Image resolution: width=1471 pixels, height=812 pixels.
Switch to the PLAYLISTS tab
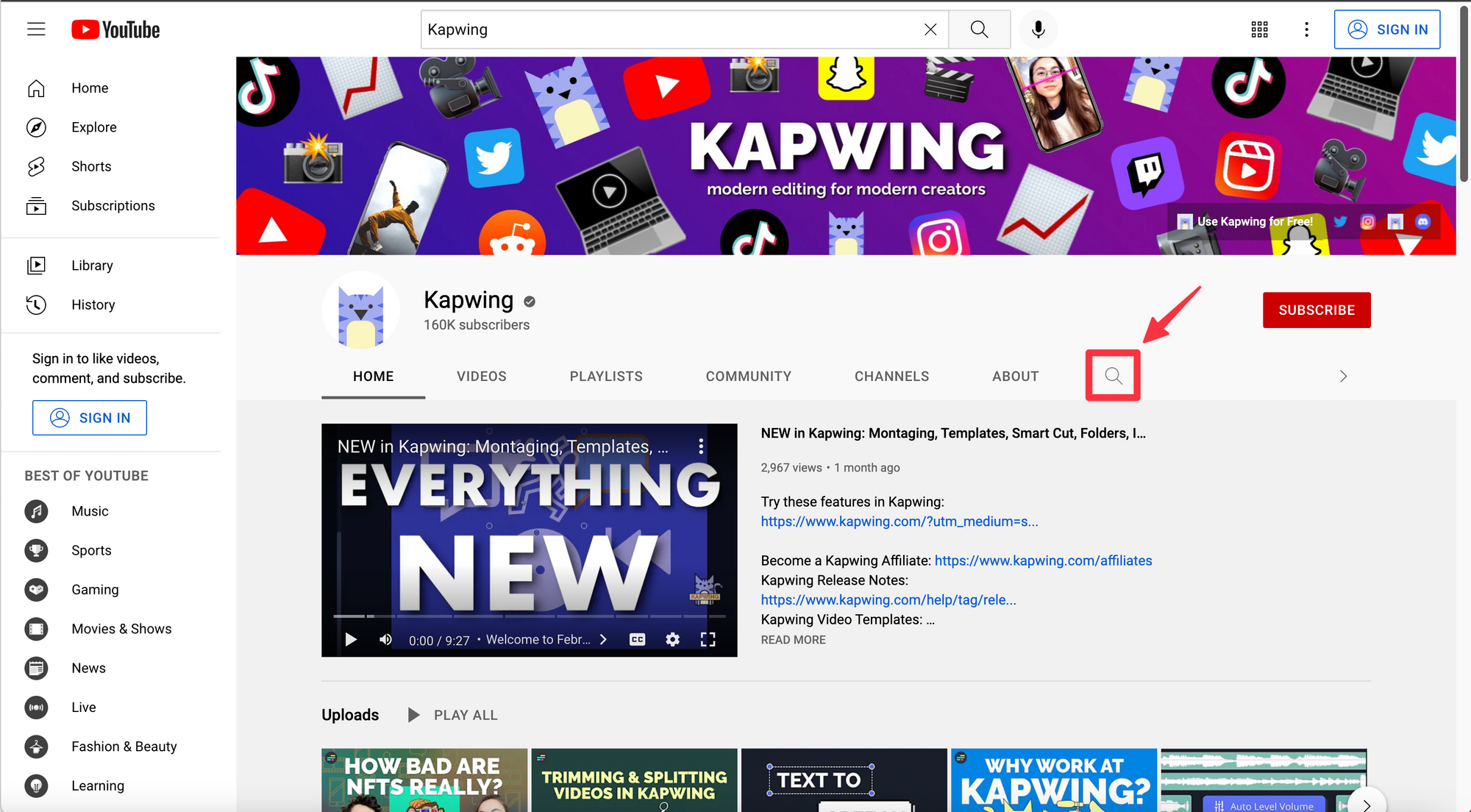point(605,376)
